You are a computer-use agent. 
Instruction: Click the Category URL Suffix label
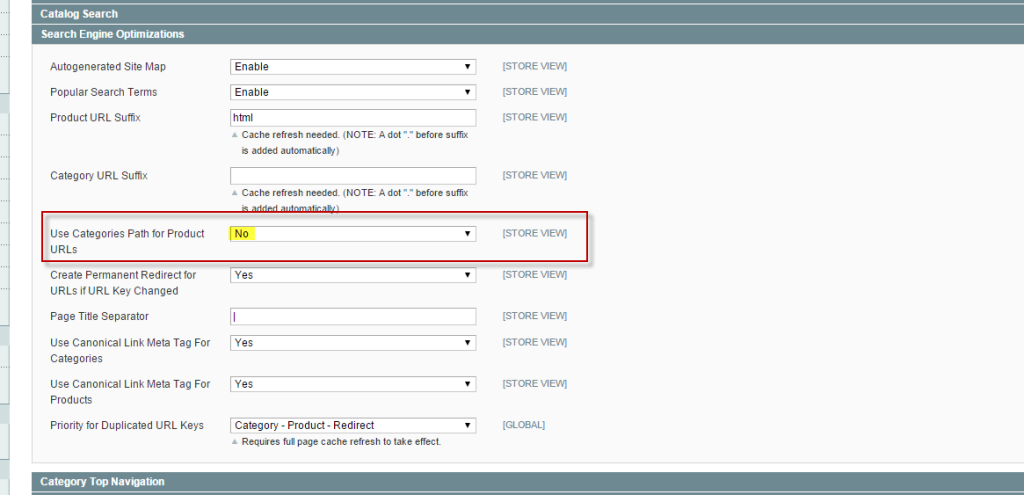point(99,176)
